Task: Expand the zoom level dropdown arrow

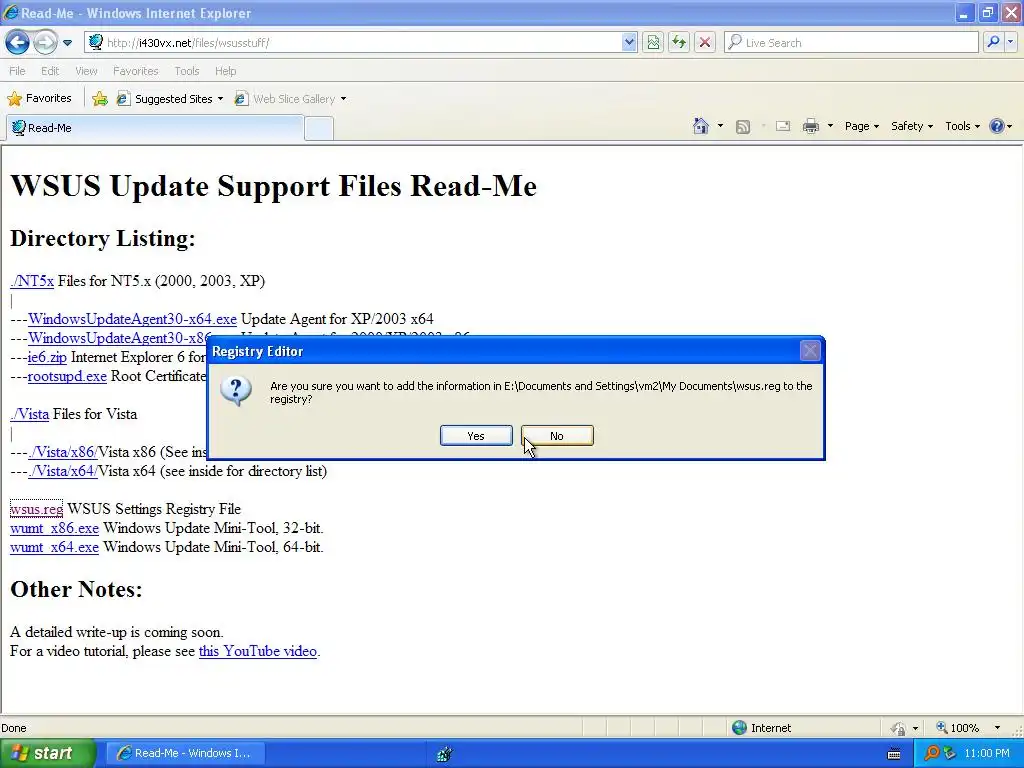Action: (997, 728)
